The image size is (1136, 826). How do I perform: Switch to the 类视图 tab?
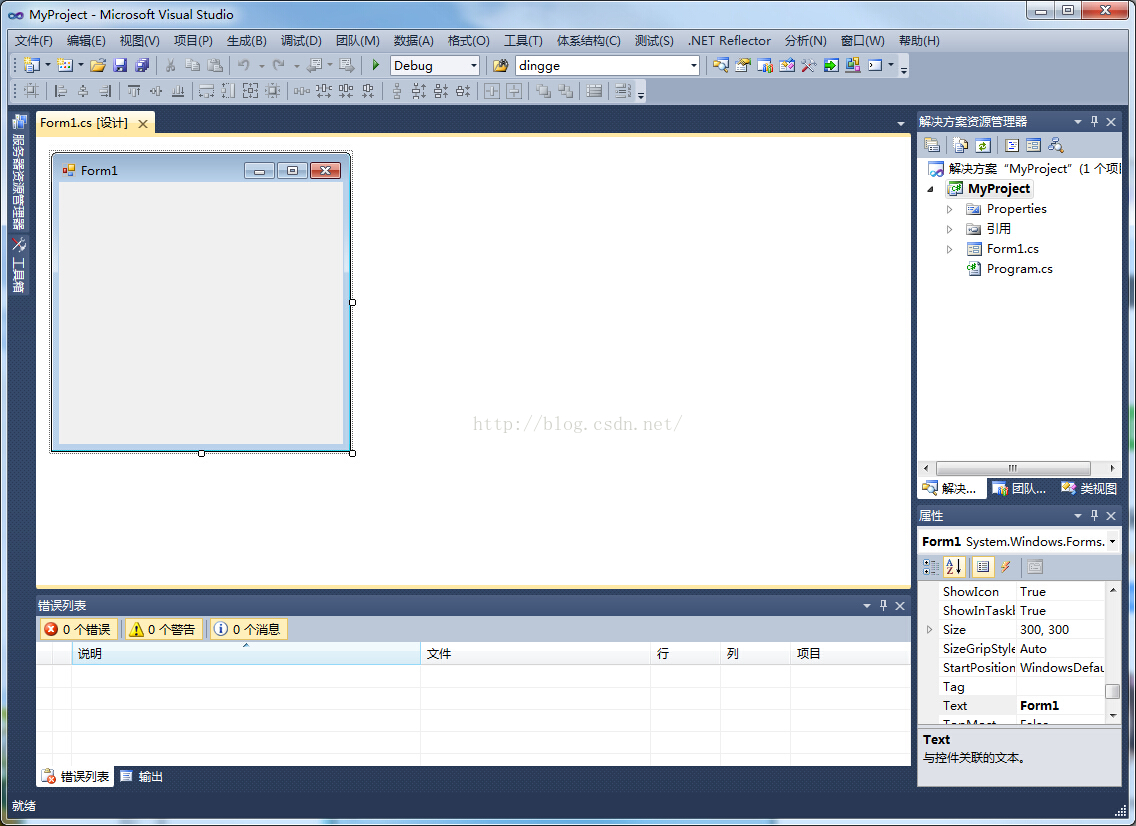point(1090,489)
